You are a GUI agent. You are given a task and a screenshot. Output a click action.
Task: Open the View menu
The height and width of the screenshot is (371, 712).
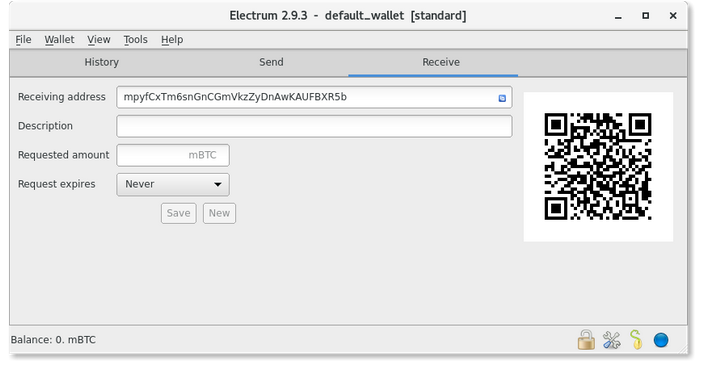(99, 40)
